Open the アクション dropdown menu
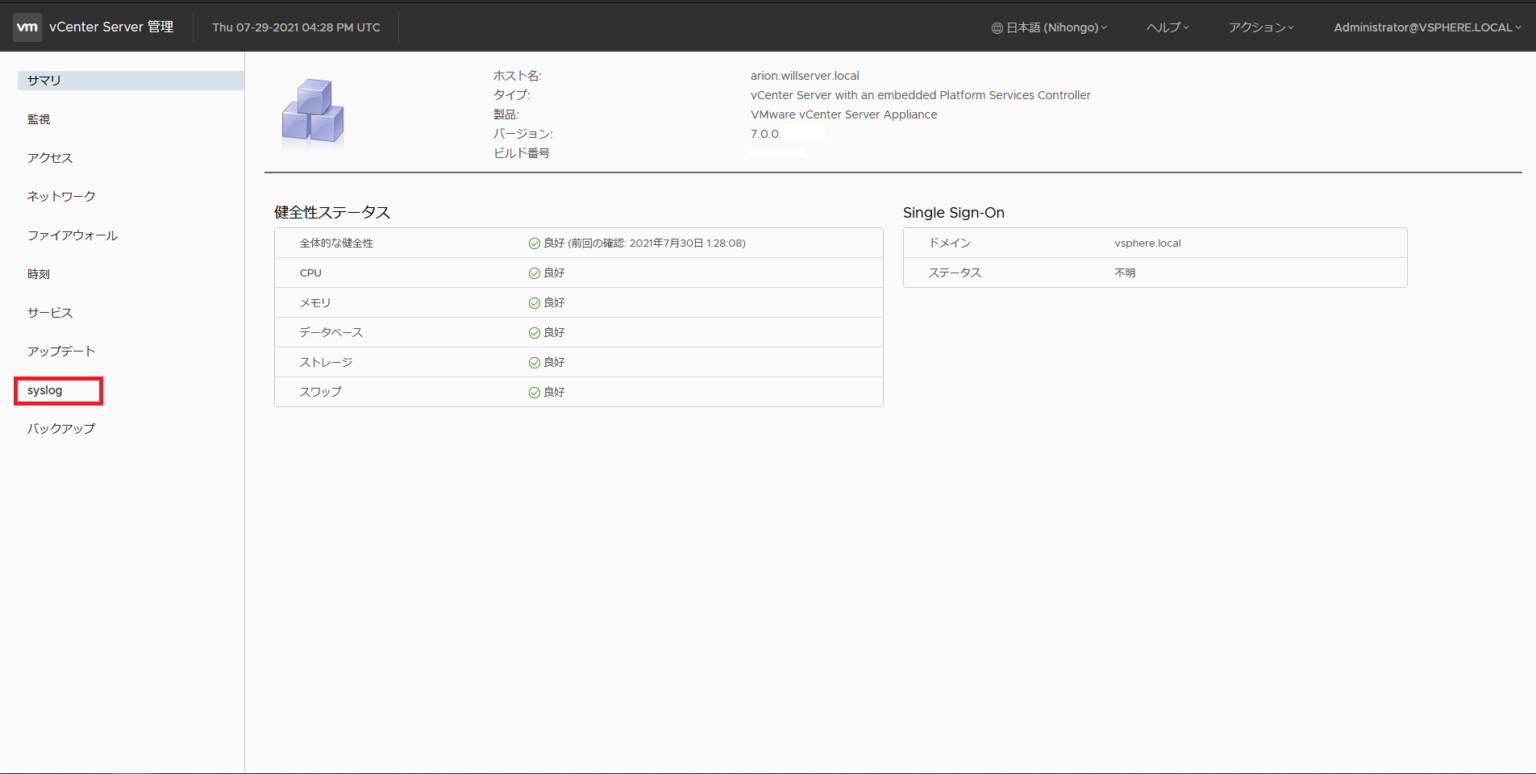This screenshot has width=1536, height=774. [x=1261, y=28]
